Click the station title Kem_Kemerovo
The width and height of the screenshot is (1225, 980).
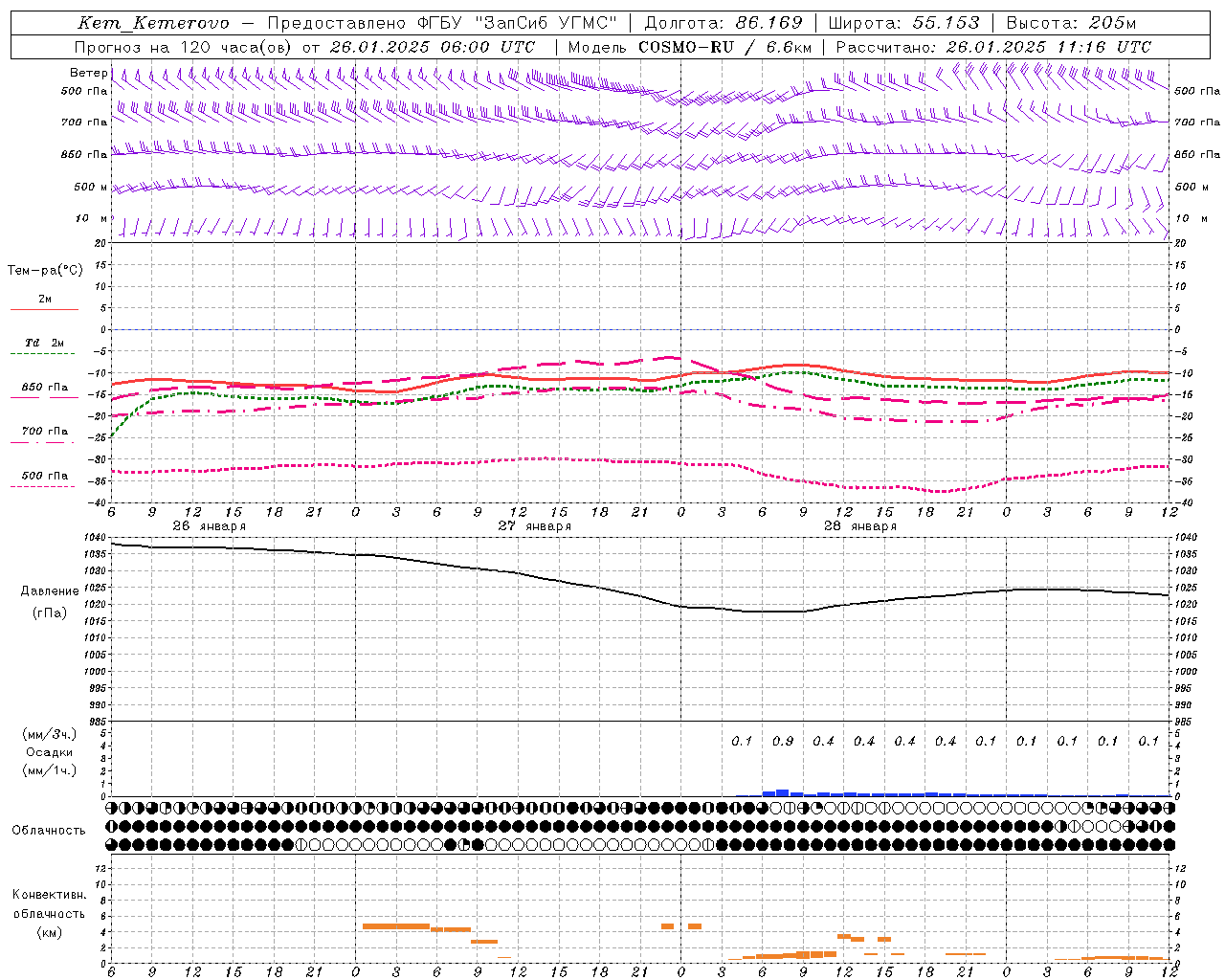coord(154,23)
